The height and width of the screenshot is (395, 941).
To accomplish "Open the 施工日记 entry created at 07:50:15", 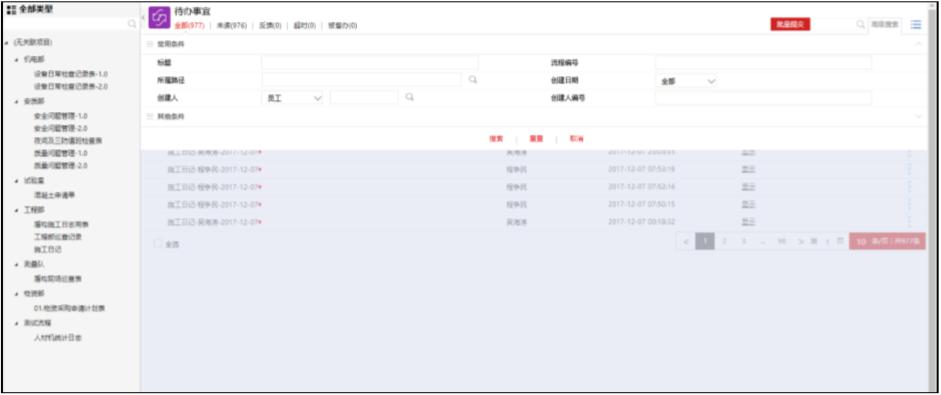I will (x=213, y=204).
